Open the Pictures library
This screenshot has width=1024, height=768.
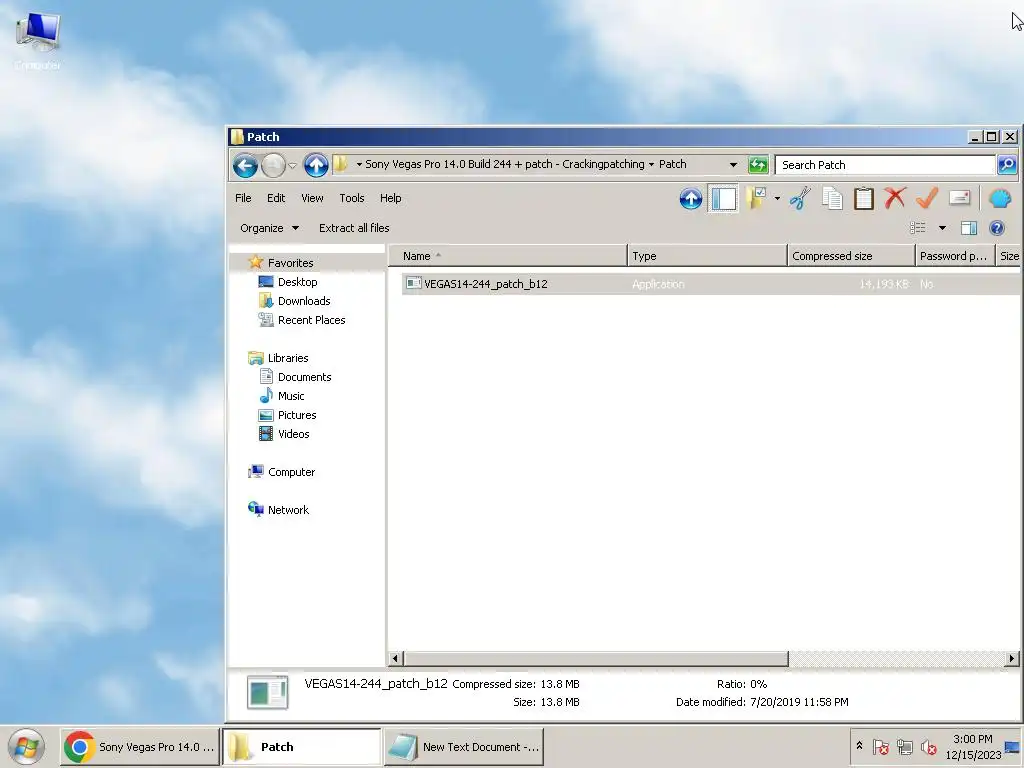[x=296, y=415]
